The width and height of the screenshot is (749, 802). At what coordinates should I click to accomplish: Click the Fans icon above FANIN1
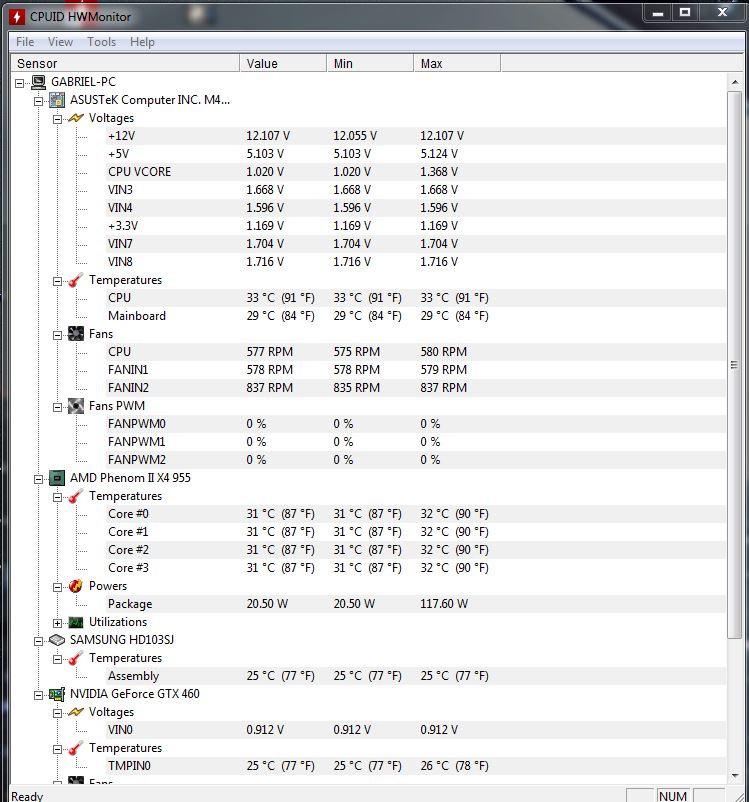[x=76, y=334]
